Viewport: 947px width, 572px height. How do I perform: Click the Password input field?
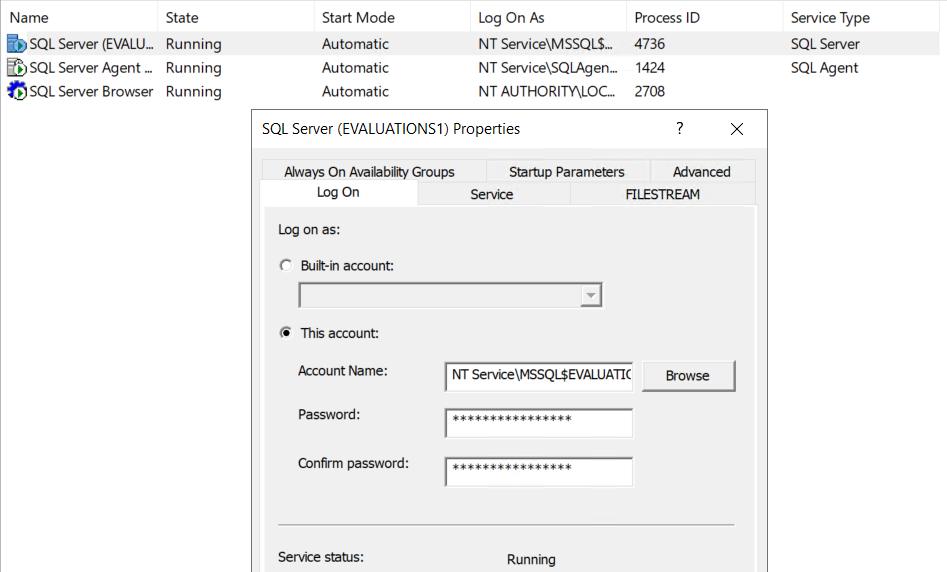pyautogui.click(x=539, y=422)
